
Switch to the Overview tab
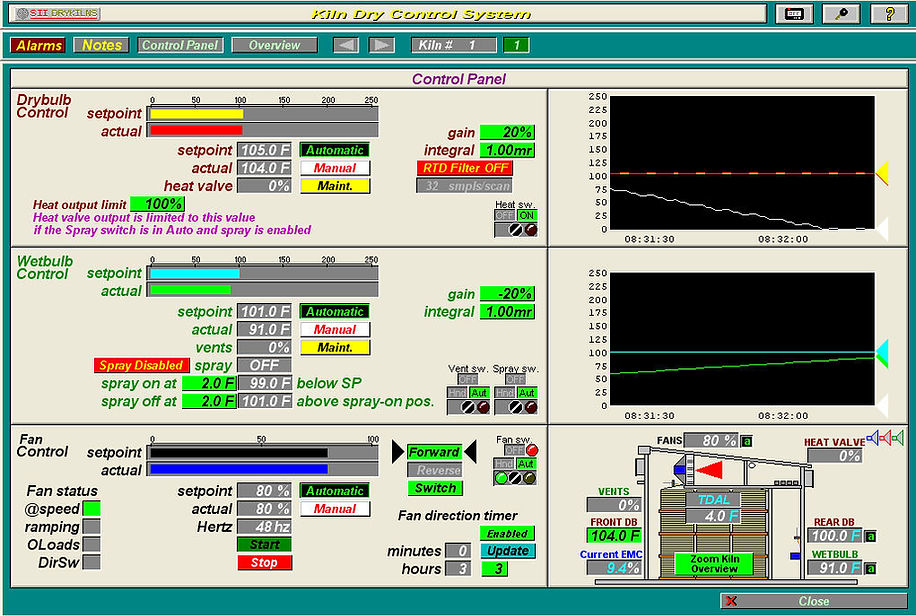point(274,44)
